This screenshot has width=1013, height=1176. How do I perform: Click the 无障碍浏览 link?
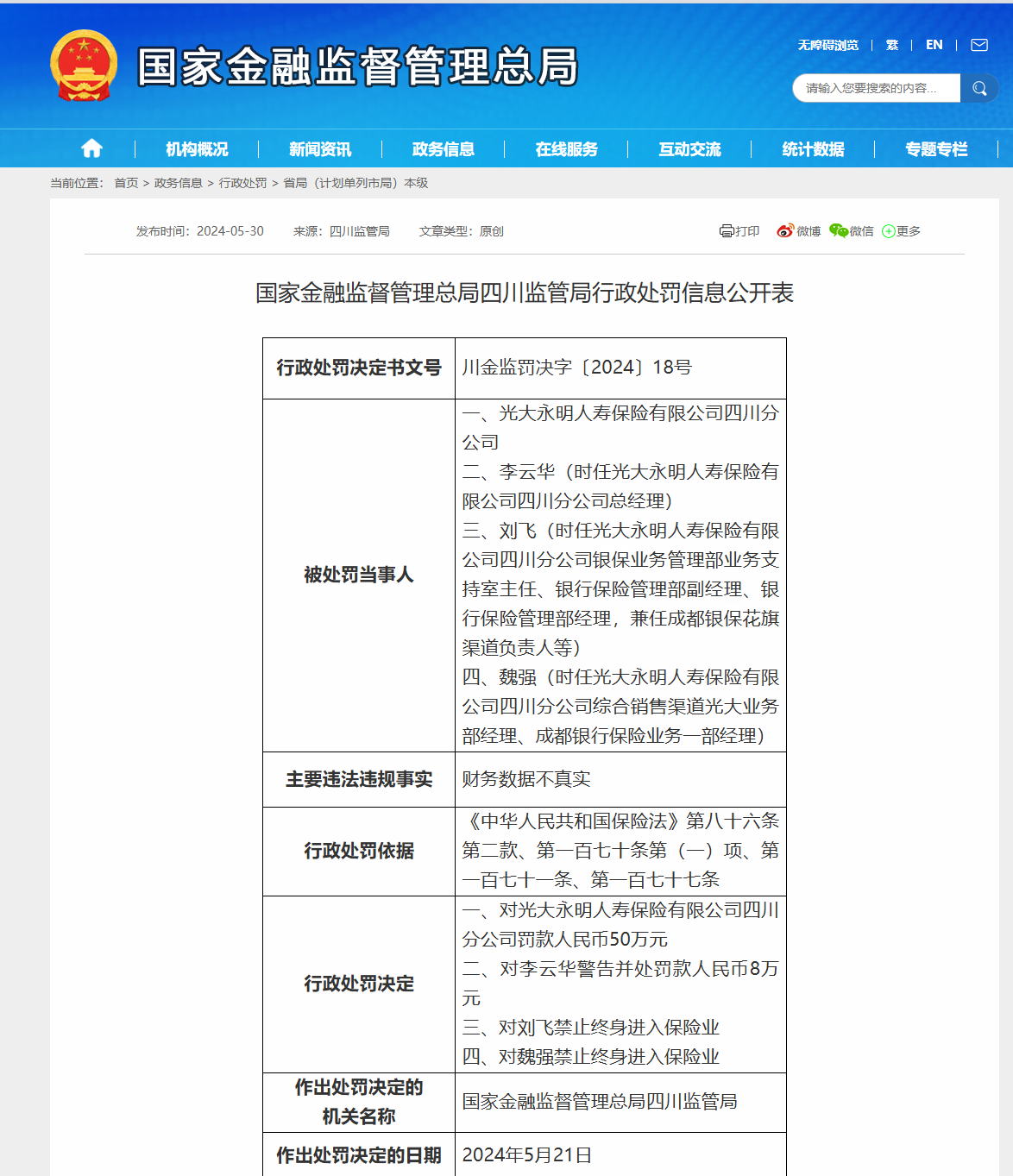click(827, 45)
